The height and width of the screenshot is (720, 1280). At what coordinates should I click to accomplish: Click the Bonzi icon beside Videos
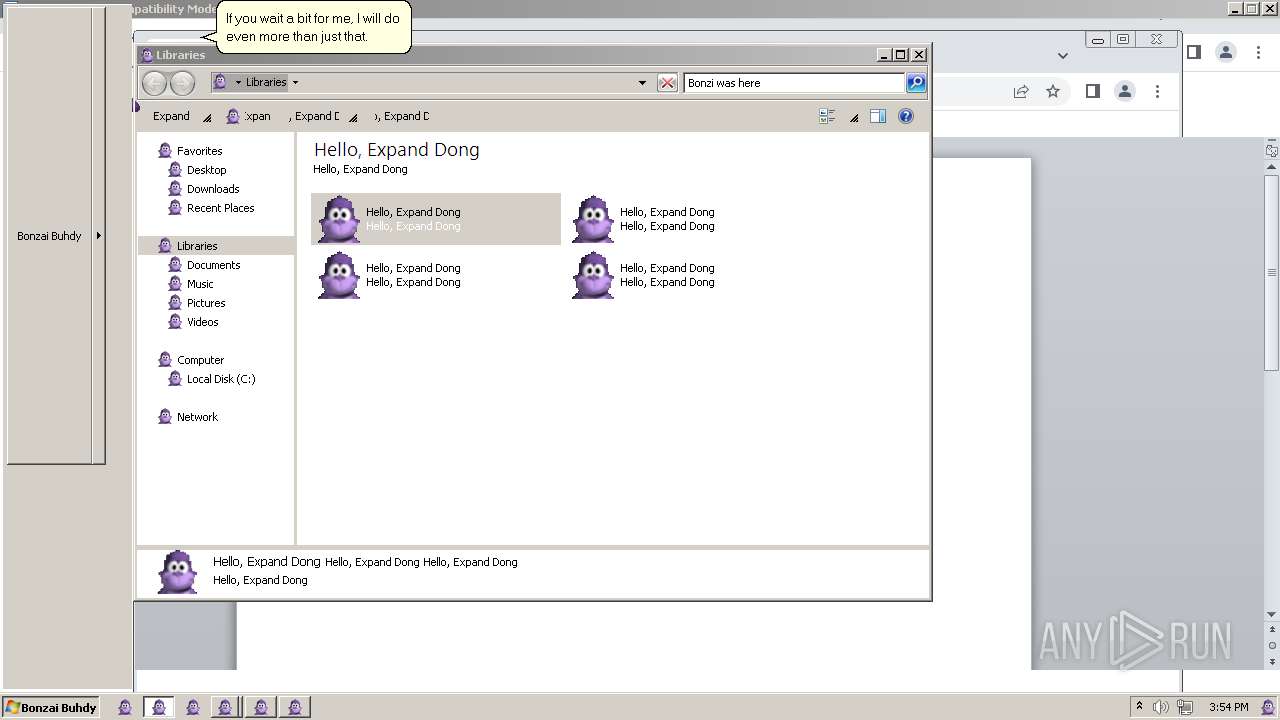175,322
